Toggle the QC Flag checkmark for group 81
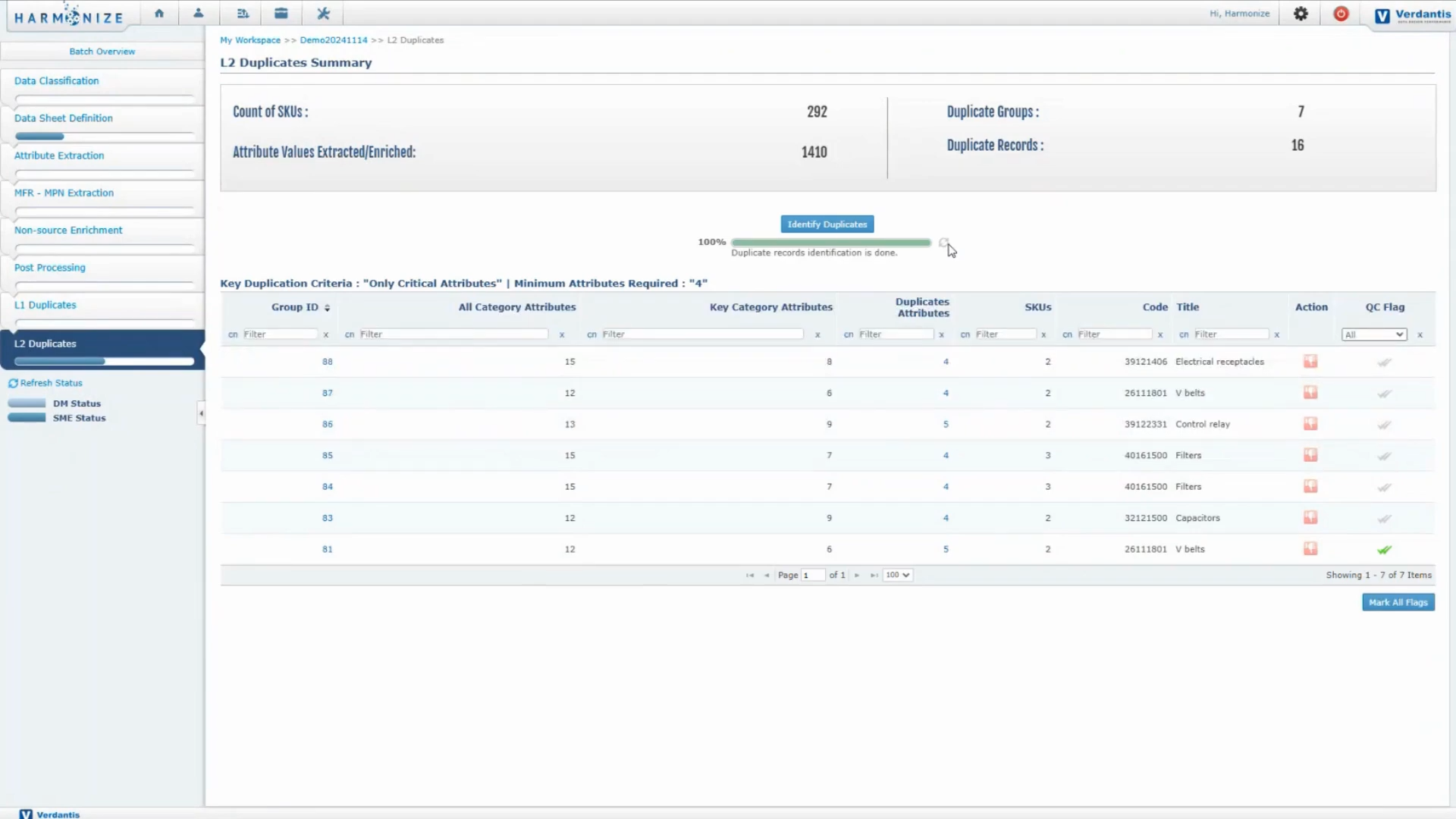The height and width of the screenshot is (819, 1456). [1385, 549]
